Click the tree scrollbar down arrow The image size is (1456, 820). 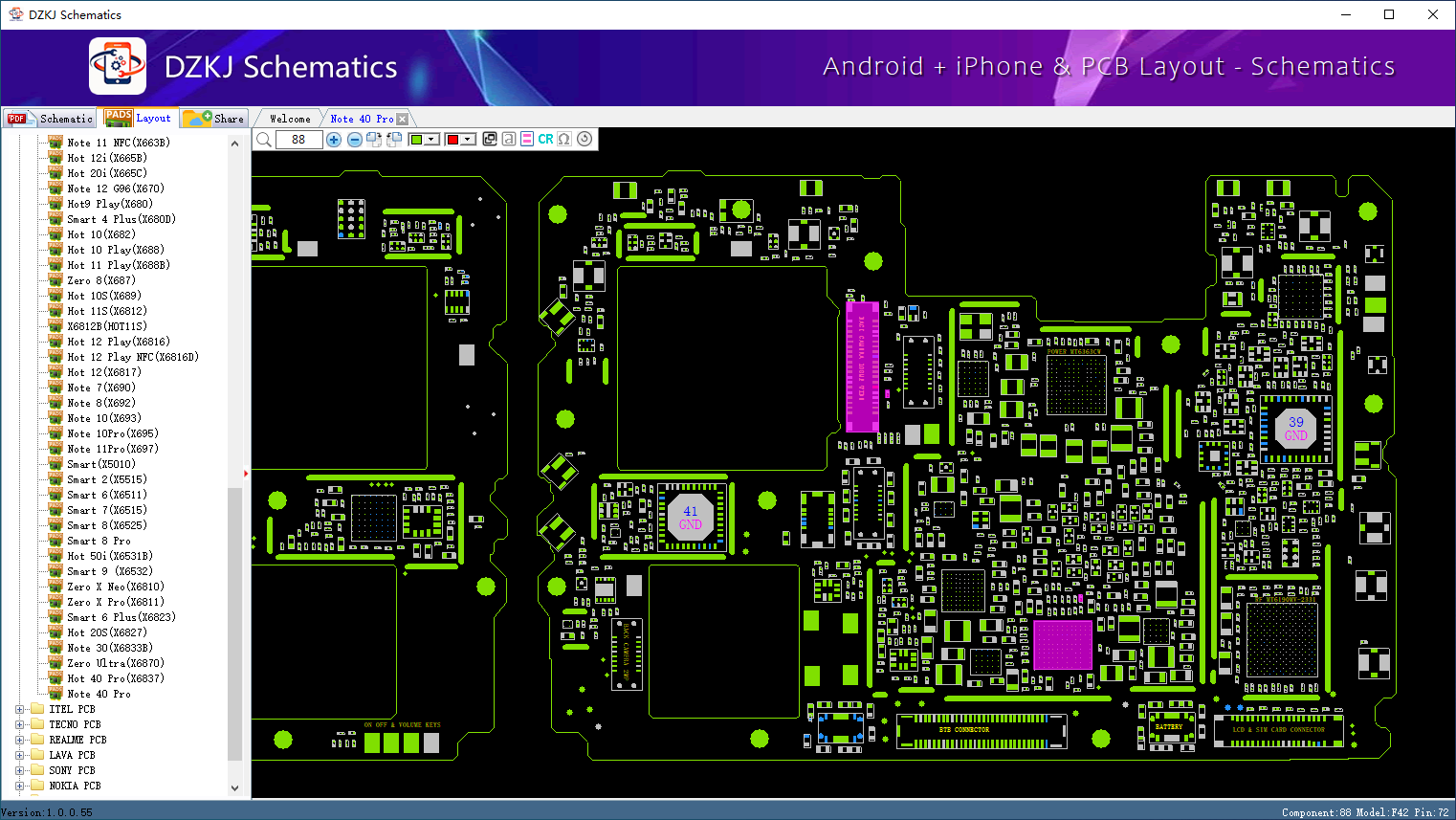[x=235, y=788]
